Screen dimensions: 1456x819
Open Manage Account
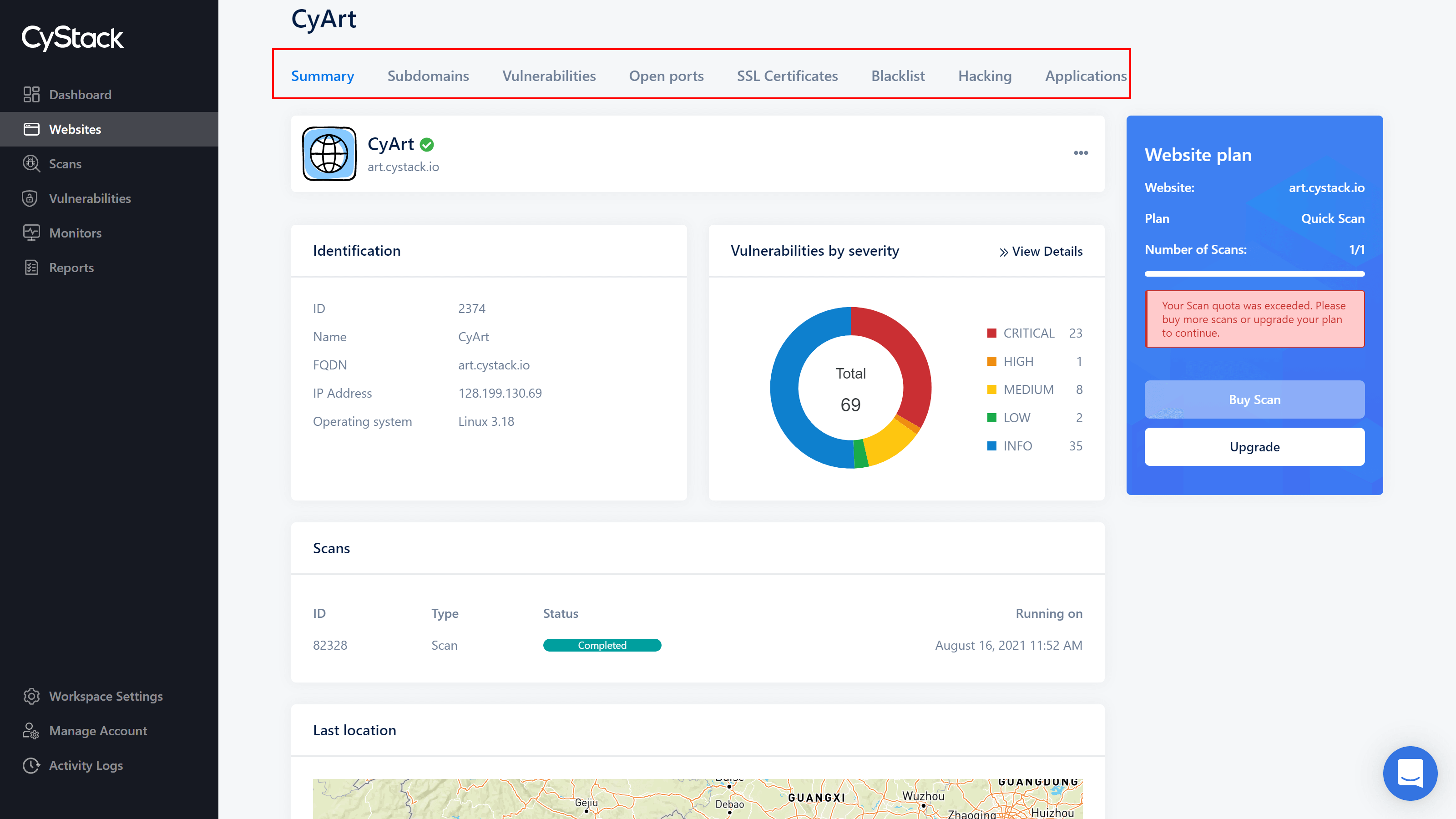point(109,730)
